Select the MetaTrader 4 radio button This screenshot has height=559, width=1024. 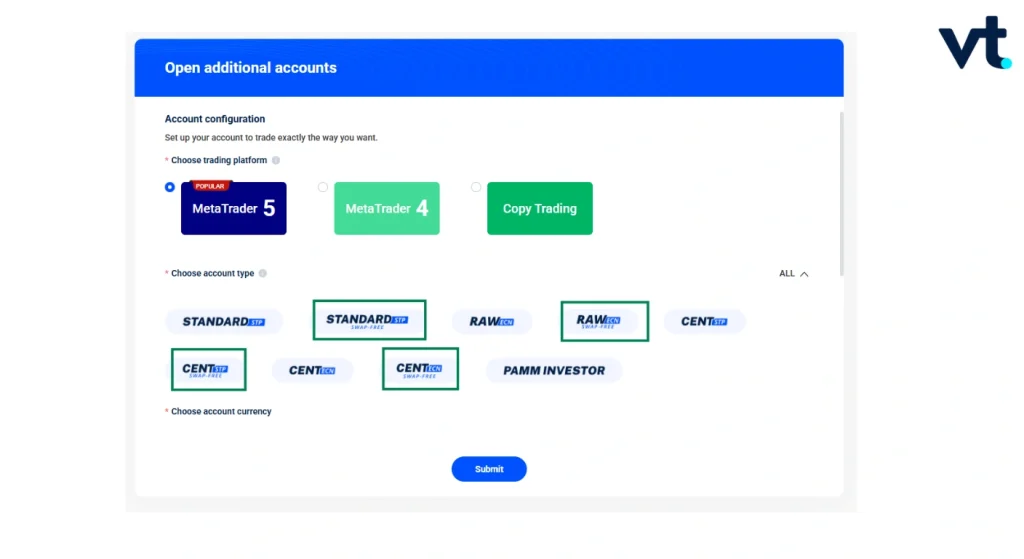coord(323,187)
